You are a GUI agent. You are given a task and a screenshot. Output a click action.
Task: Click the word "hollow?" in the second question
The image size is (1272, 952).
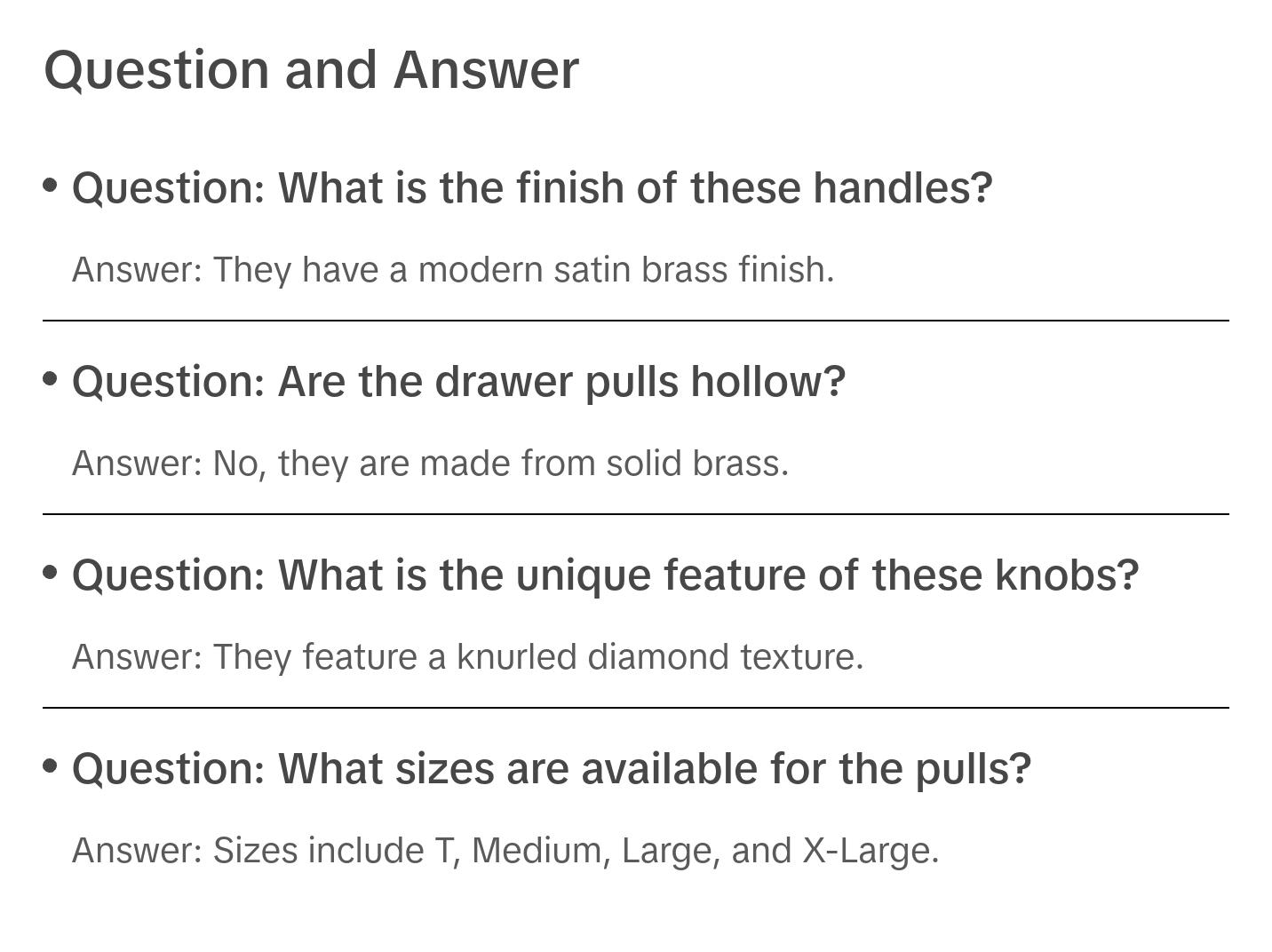tap(767, 382)
